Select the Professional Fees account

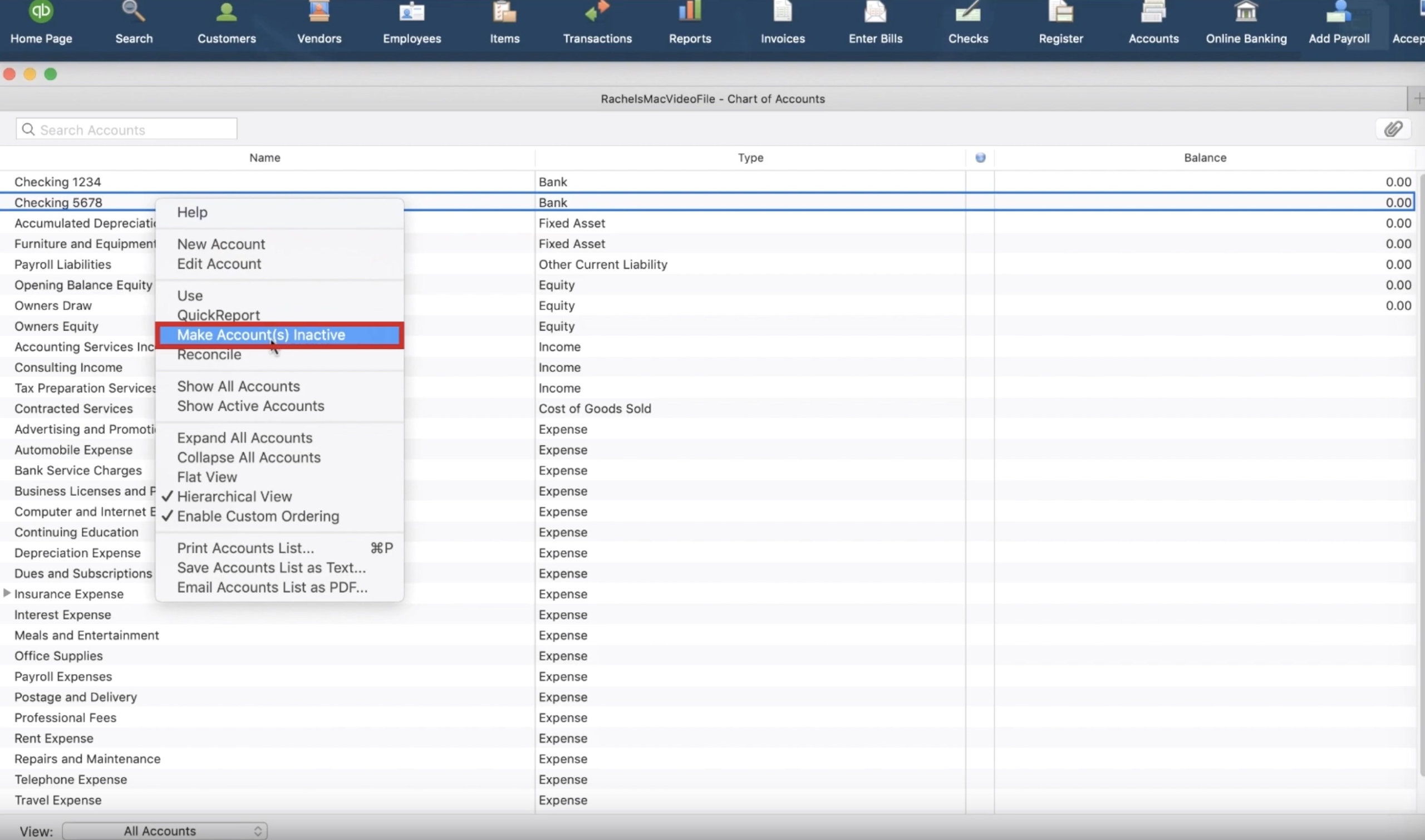[707, 718]
